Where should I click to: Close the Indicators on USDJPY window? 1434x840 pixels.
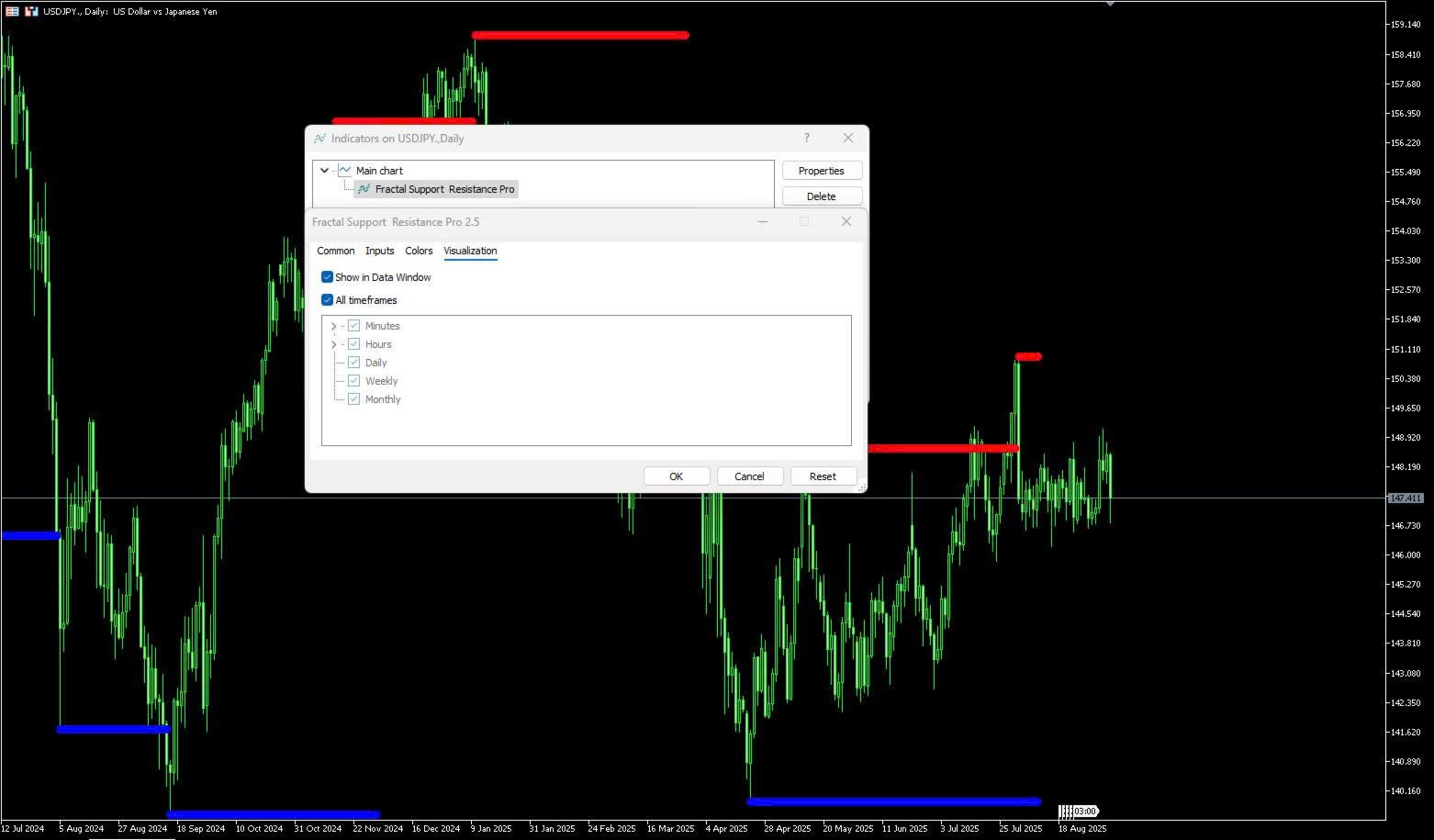click(848, 138)
